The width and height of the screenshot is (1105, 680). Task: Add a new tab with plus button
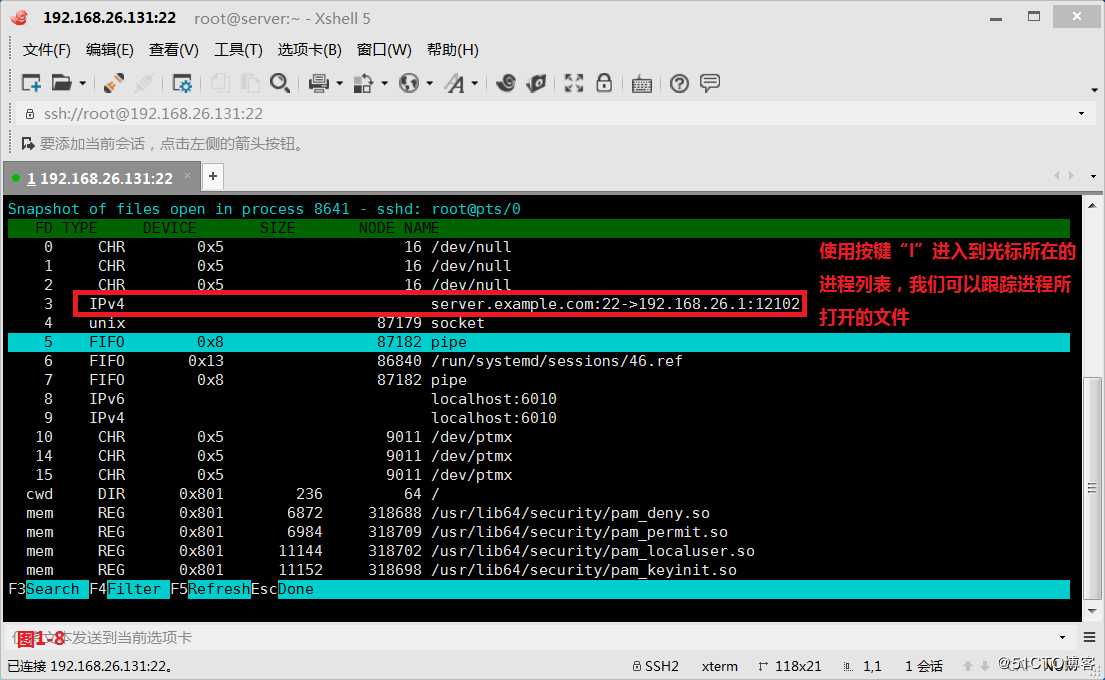(213, 176)
